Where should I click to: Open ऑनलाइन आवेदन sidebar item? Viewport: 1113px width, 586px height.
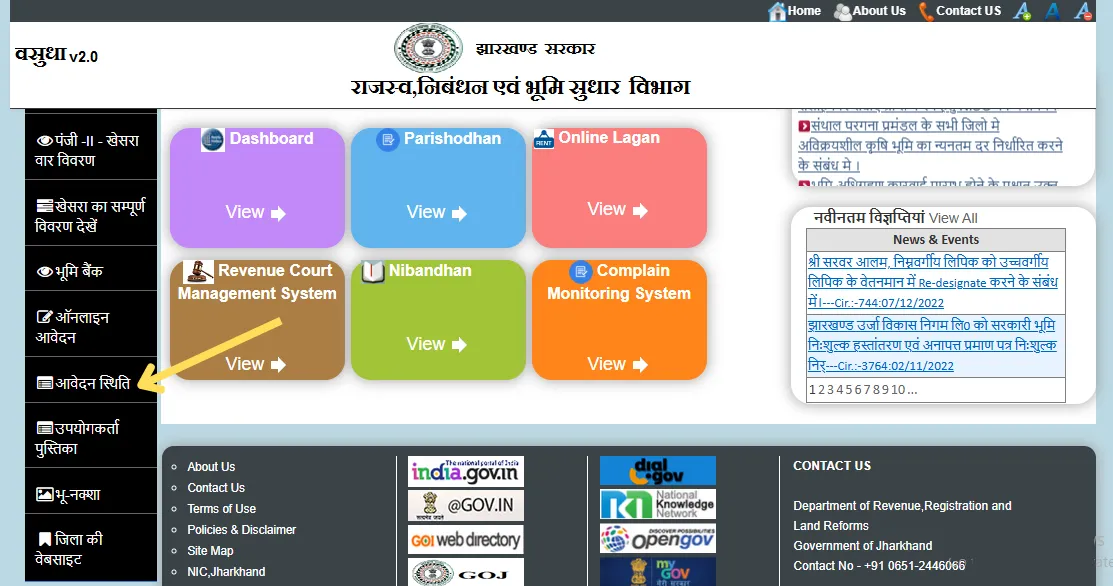point(91,326)
